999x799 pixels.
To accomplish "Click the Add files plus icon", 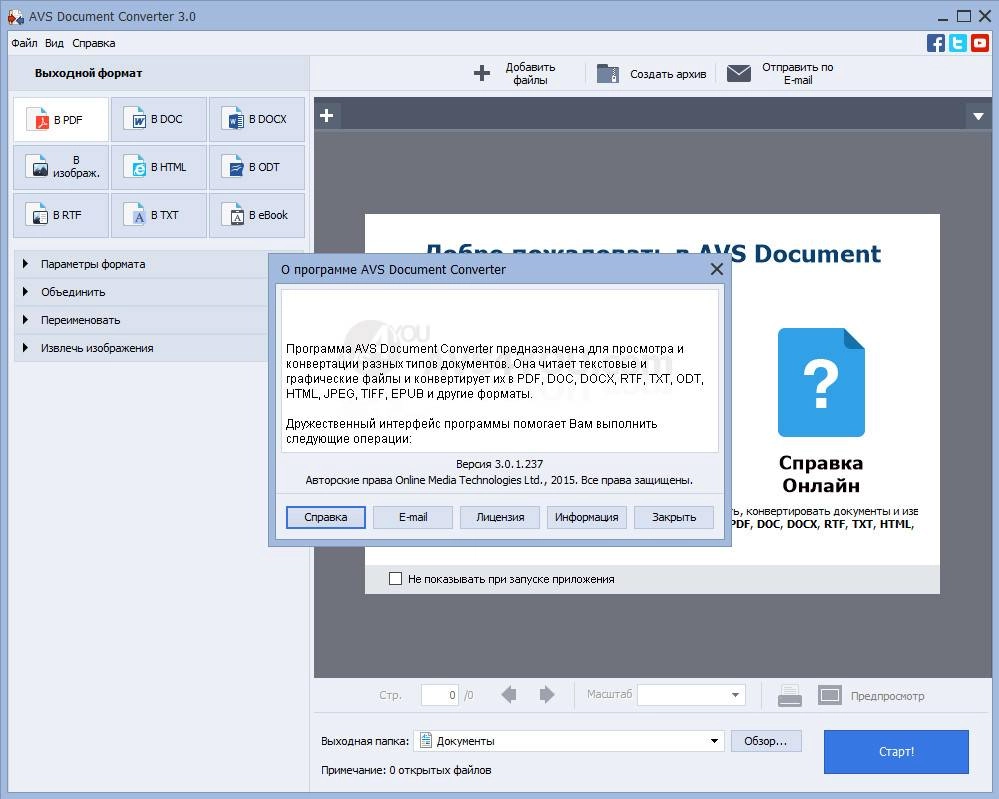I will 482,73.
